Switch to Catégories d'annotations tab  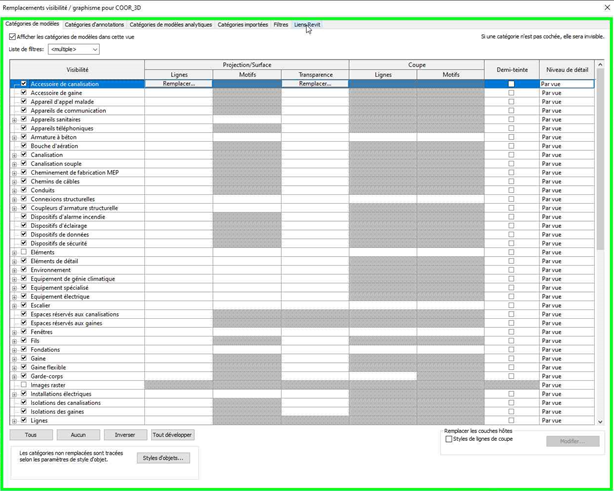[95, 25]
